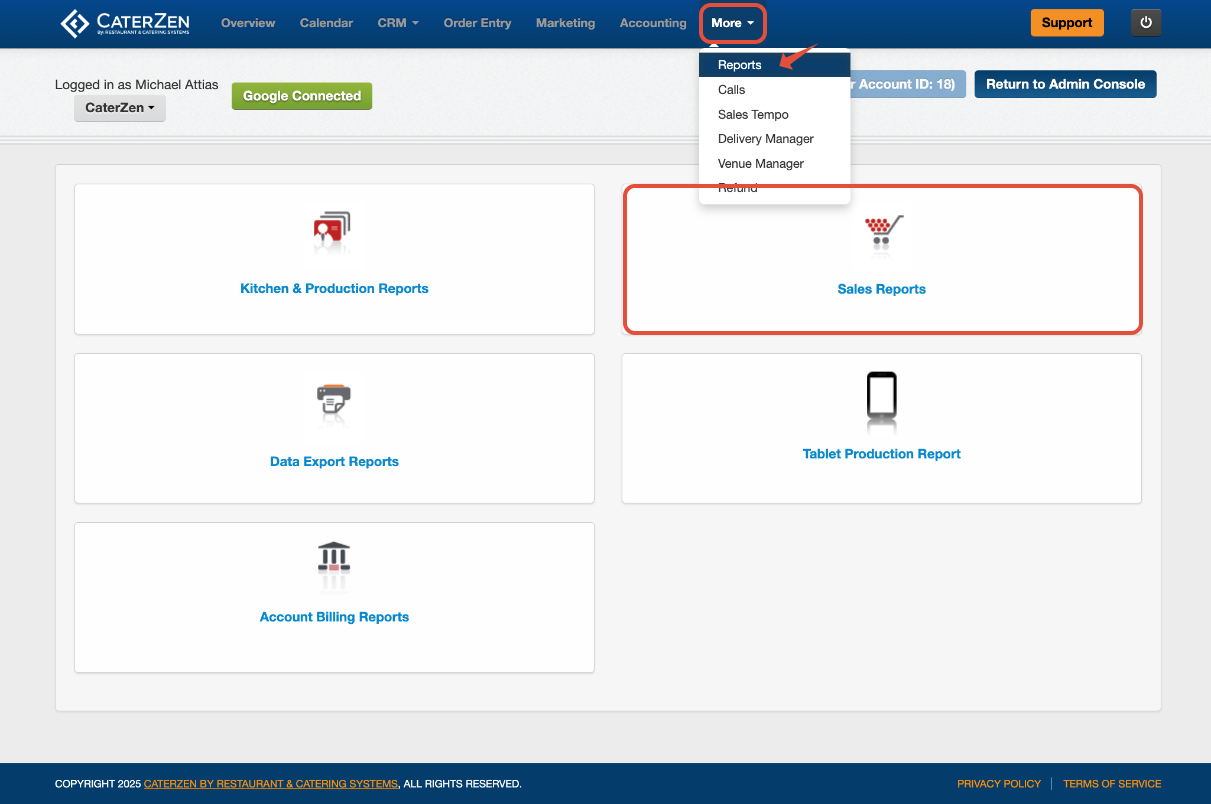Open the Terms of Service footer link
Screen dimensions: 1211x804
point(1112,784)
